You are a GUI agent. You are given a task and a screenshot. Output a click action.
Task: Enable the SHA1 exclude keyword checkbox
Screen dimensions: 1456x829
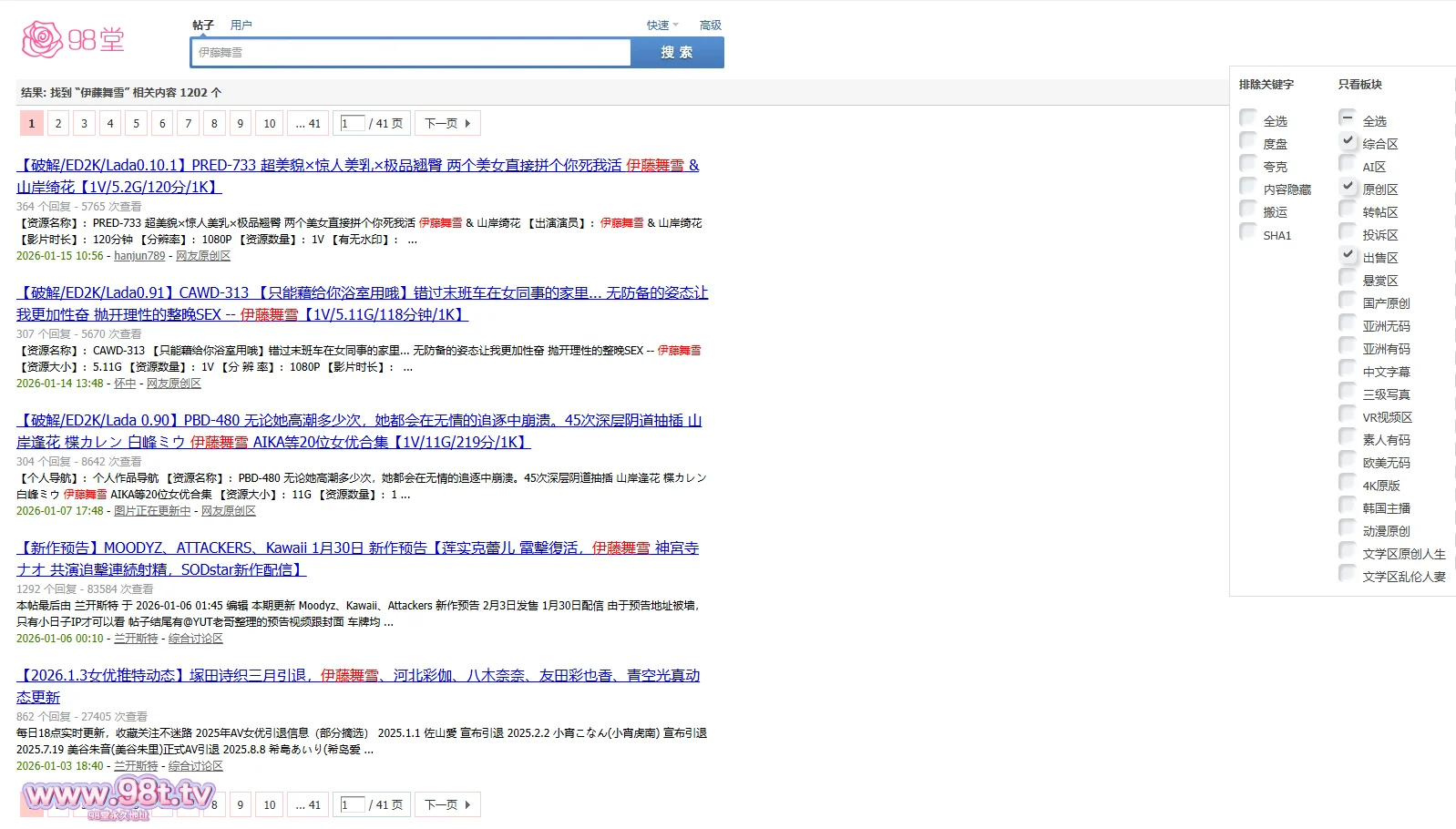tap(1248, 231)
